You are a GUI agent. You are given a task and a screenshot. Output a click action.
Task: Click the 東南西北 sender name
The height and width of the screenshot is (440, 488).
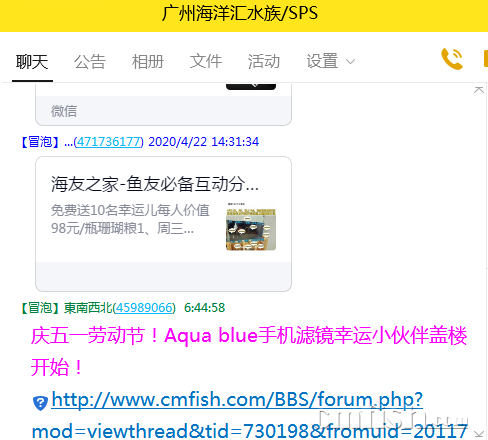88,308
